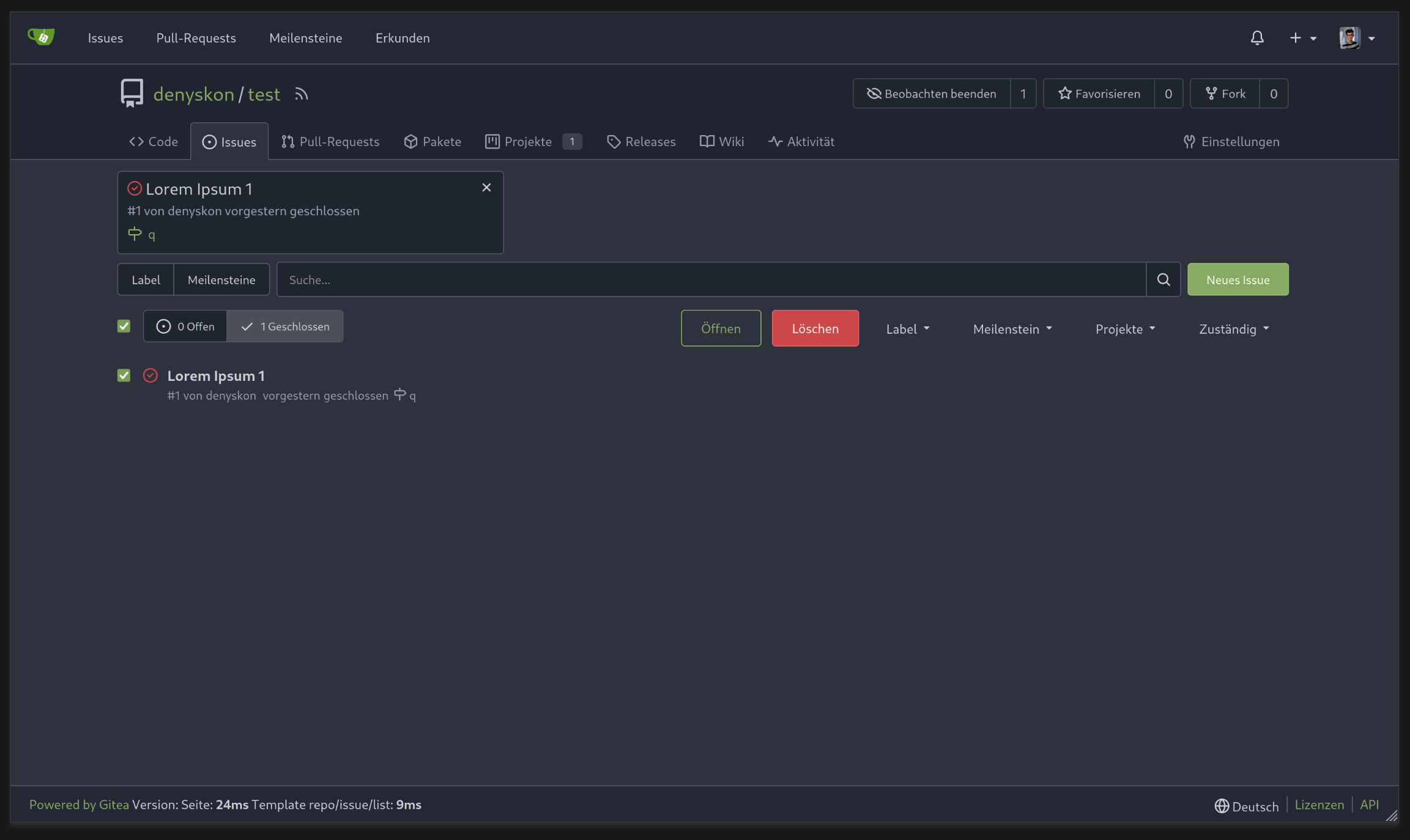Click the fork count next to Fork
The image size is (1410, 840).
(1274, 94)
